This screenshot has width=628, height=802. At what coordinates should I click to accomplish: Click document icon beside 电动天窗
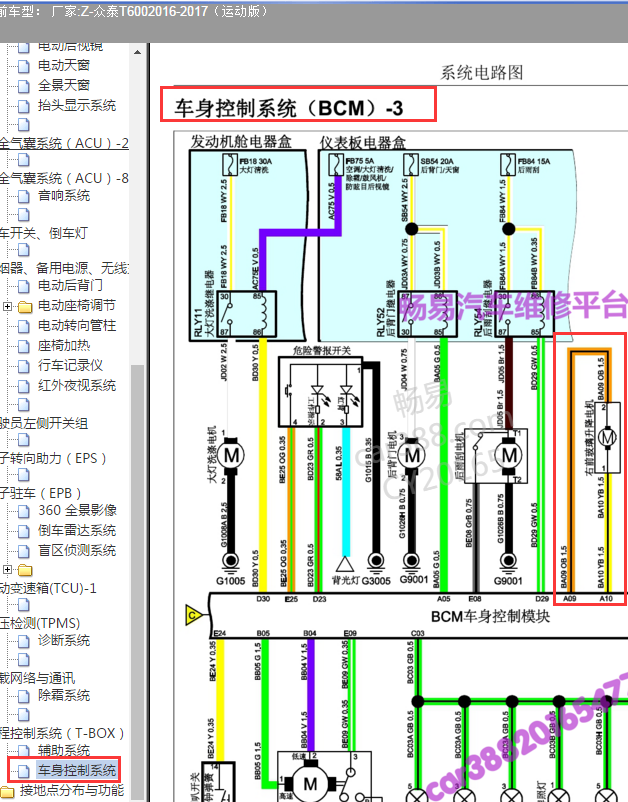[24, 66]
